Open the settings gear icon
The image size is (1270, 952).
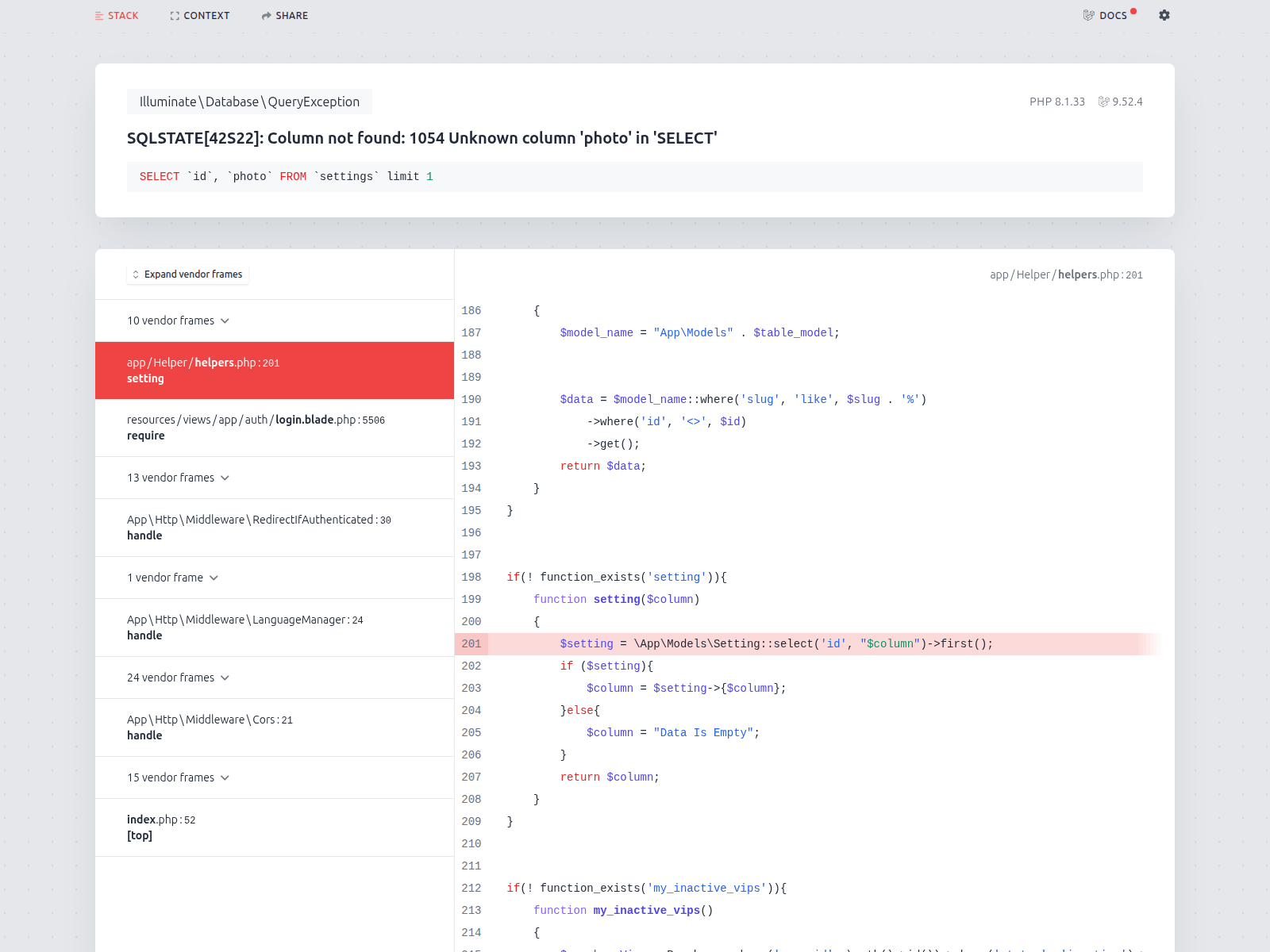point(1164,15)
